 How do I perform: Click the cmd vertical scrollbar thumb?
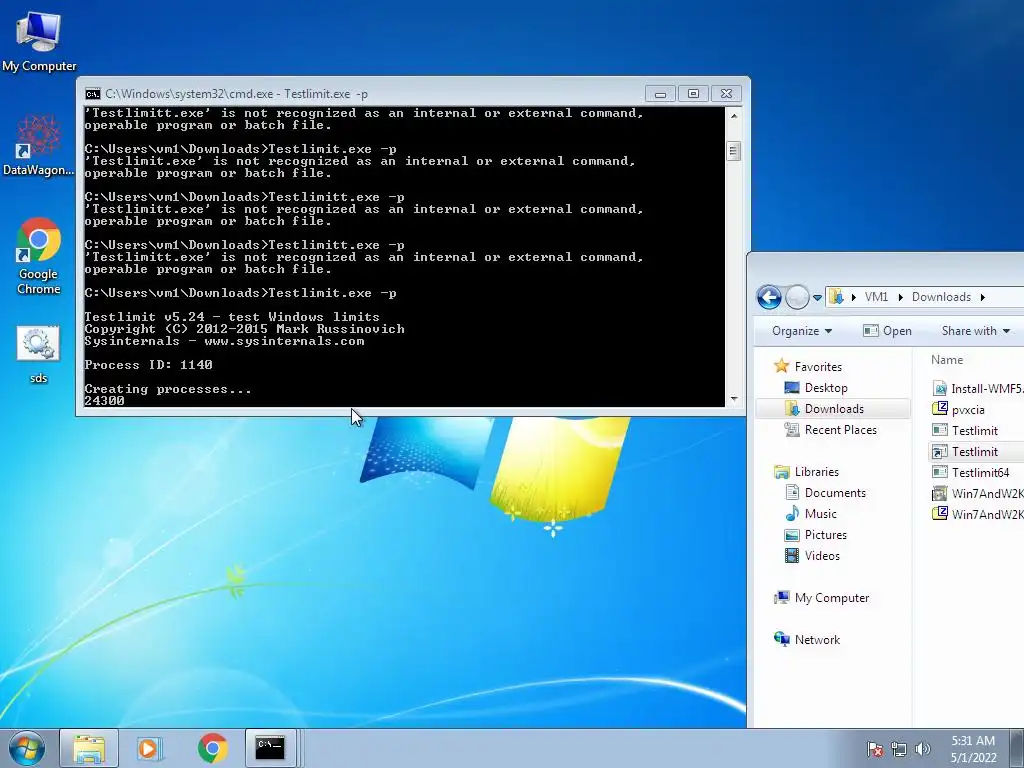[x=733, y=151]
